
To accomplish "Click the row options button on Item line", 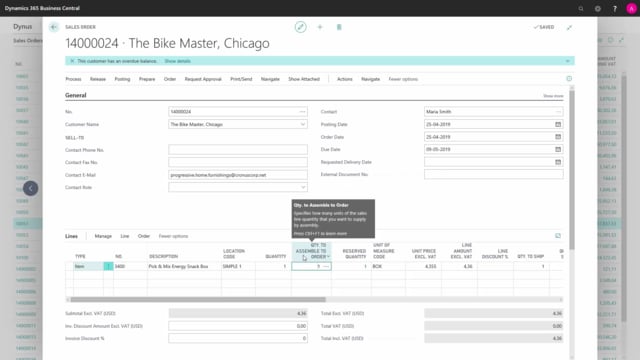I will click(108, 266).
